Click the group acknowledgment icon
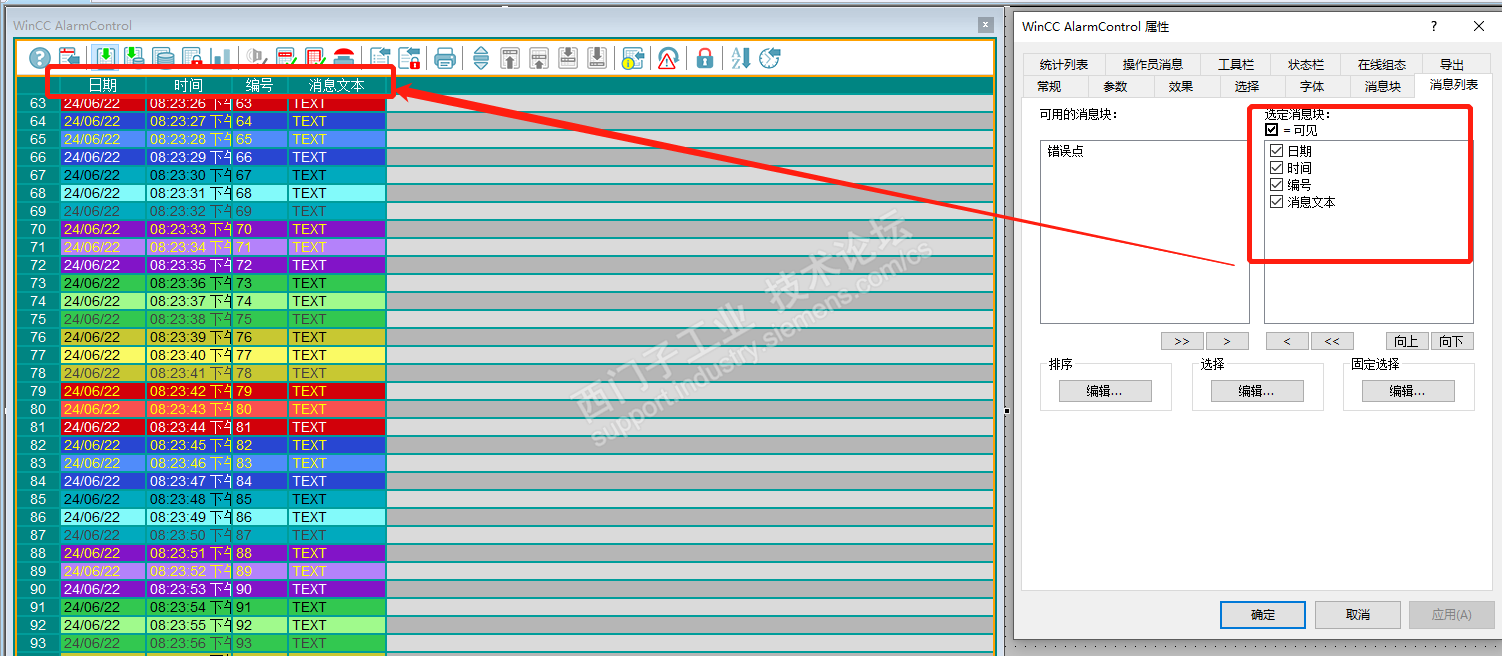Image resolution: width=1502 pixels, height=656 pixels. coord(315,58)
